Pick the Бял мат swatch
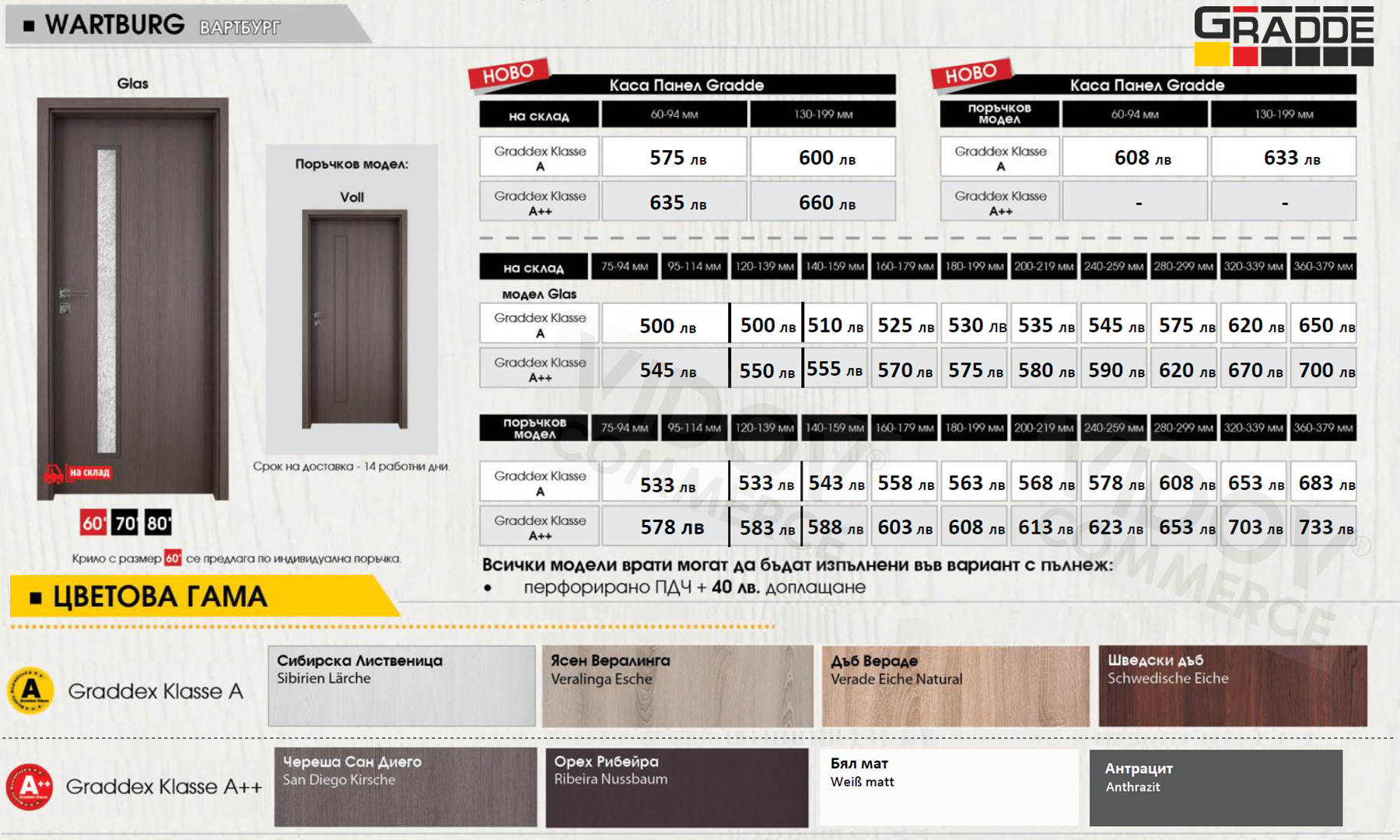 [x=949, y=787]
